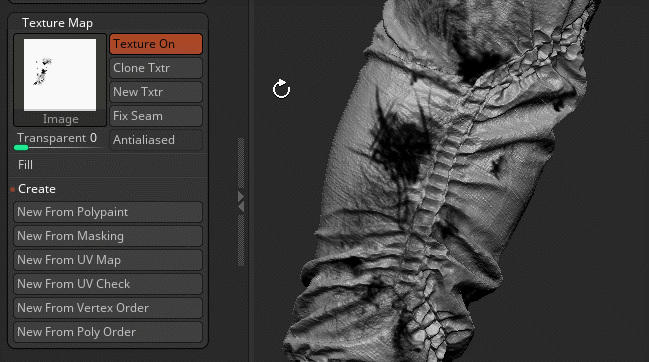This screenshot has height=362, width=649.
Task: Click the right-pointing divider arrow
Action: [241, 196]
